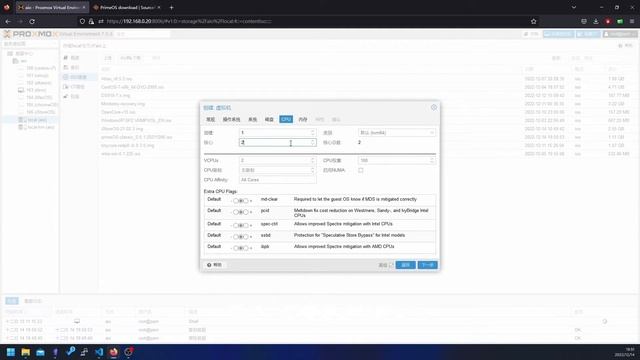Open File Explorer from the taskbar
This screenshot has width=640, height=360.
[25, 352]
